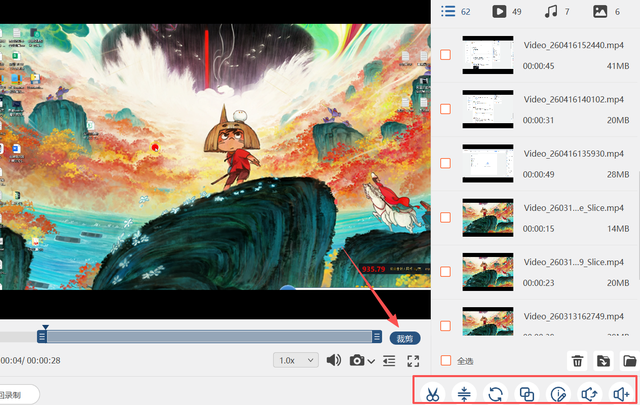Toggle the file list panel icon
Viewport: 640px width, 405px height.
(x=389, y=360)
